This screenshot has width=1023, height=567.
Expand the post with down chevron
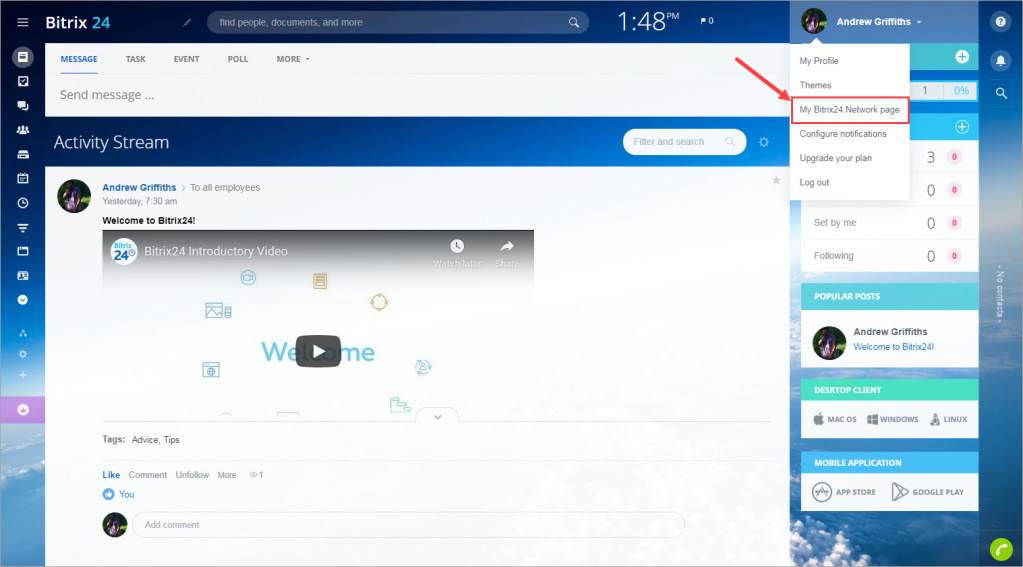click(x=437, y=416)
